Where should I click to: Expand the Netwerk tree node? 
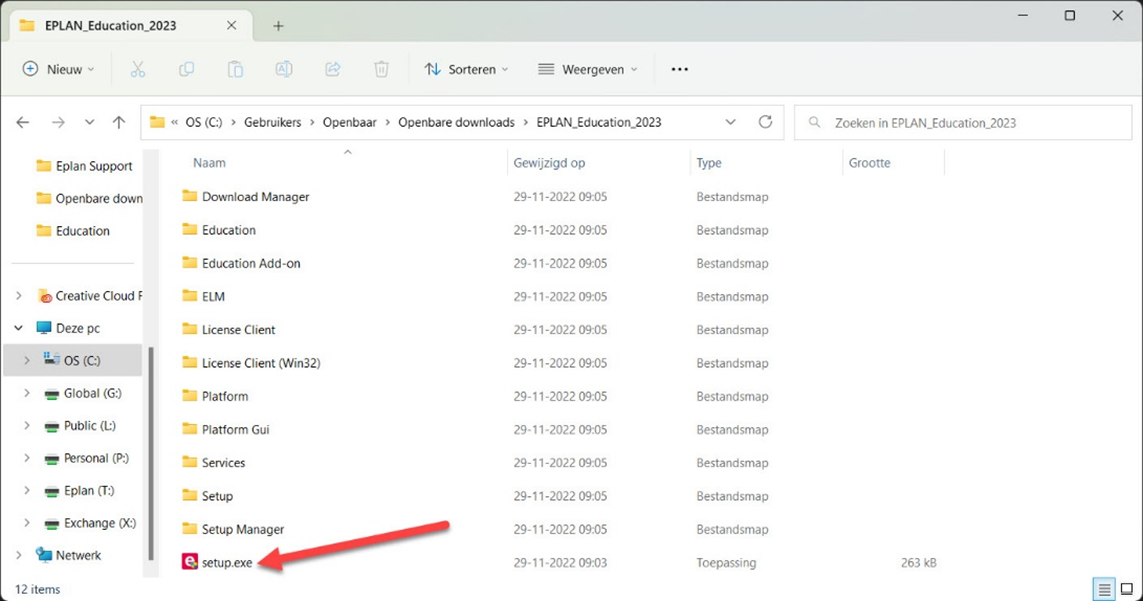19,555
